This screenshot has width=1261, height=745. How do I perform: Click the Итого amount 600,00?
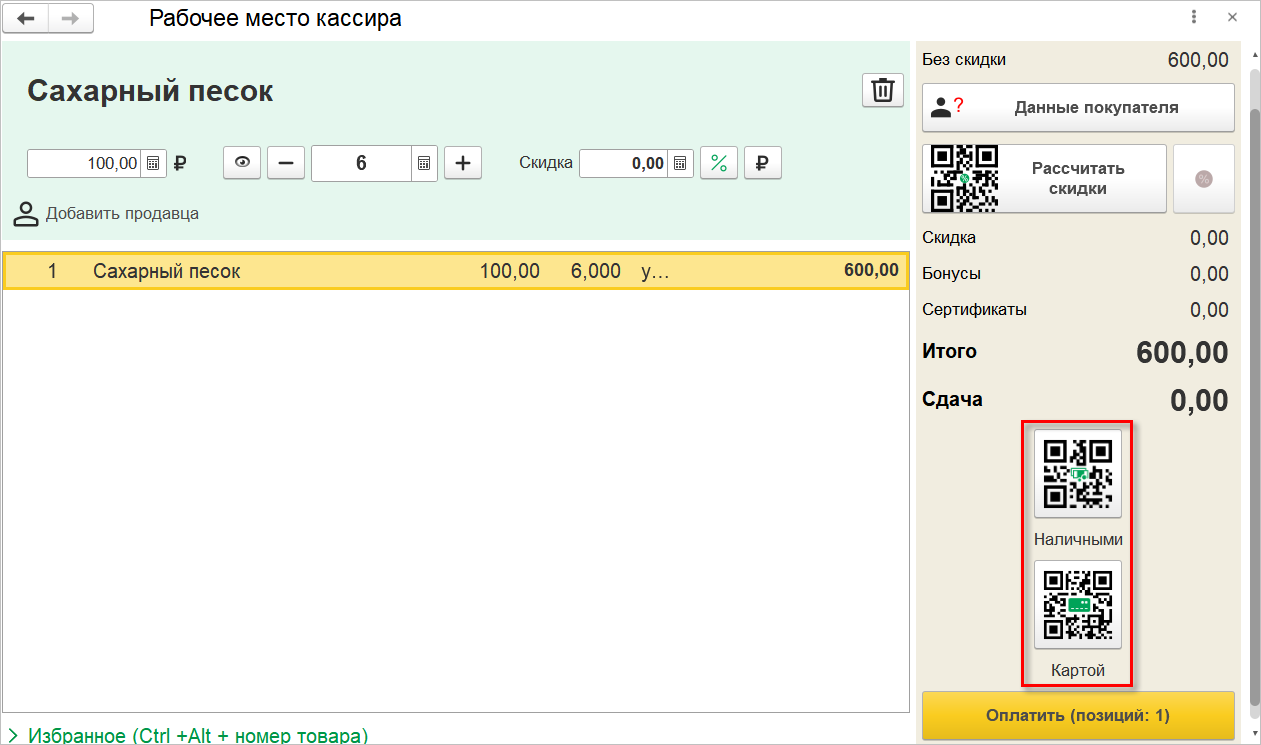(x=1183, y=352)
